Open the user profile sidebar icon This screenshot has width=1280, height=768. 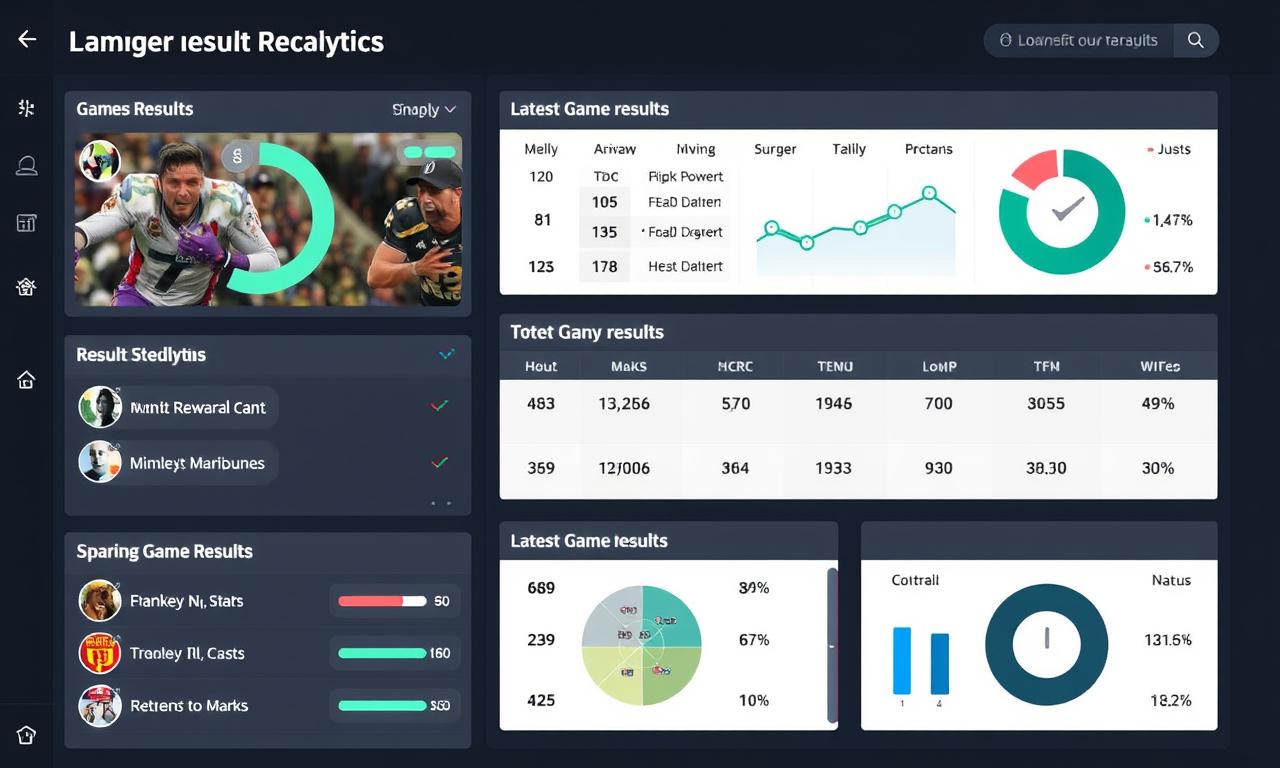tap(27, 166)
